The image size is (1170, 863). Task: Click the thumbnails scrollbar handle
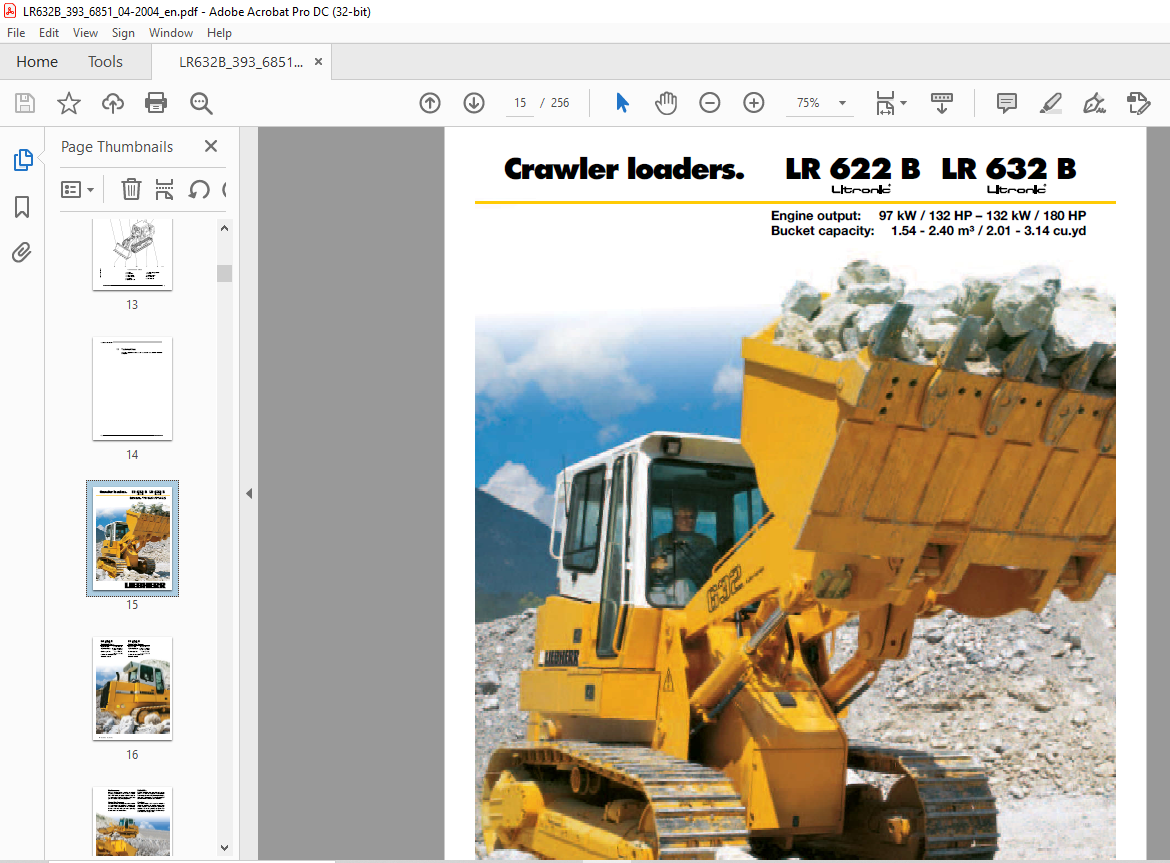click(225, 273)
